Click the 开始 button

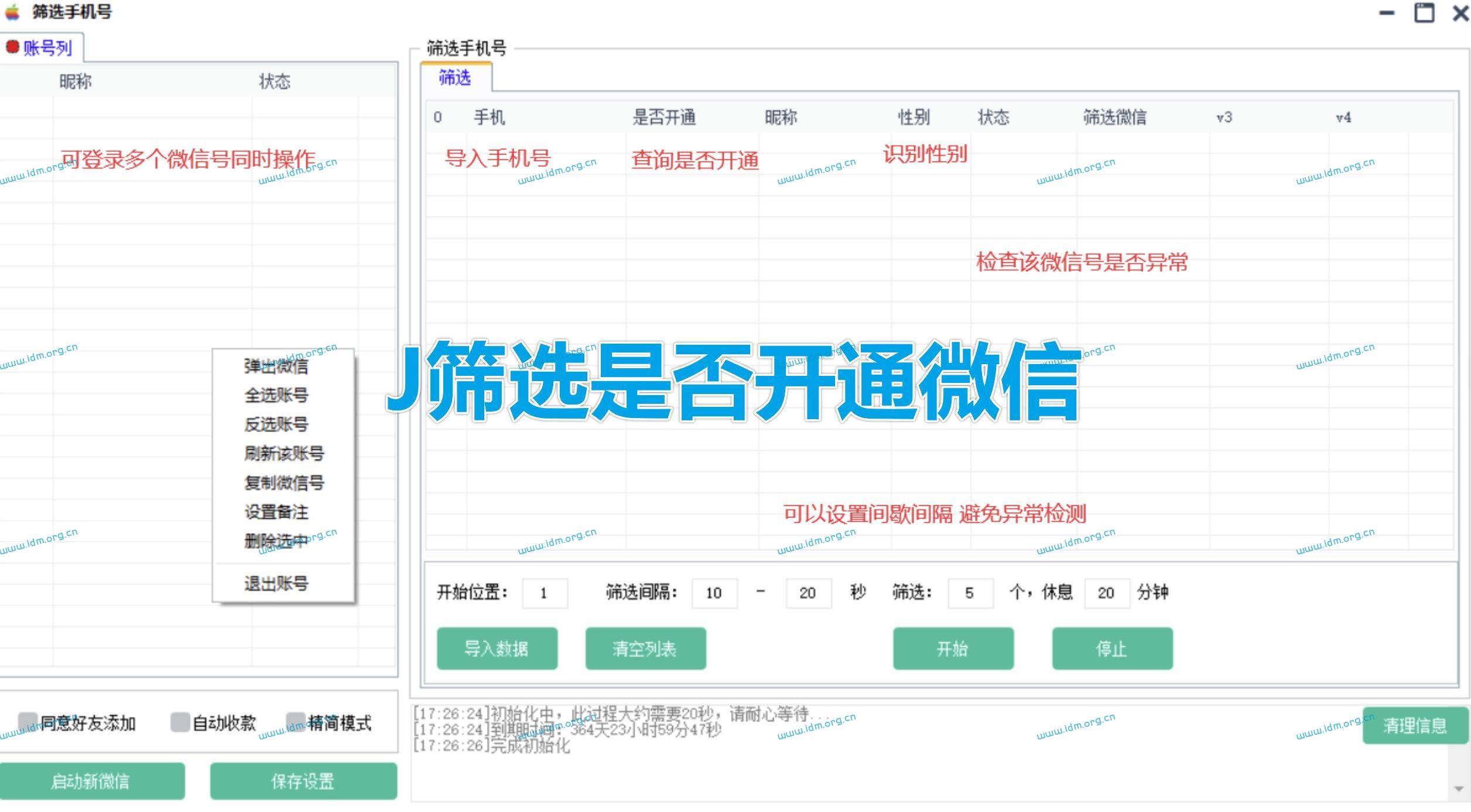(x=953, y=649)
